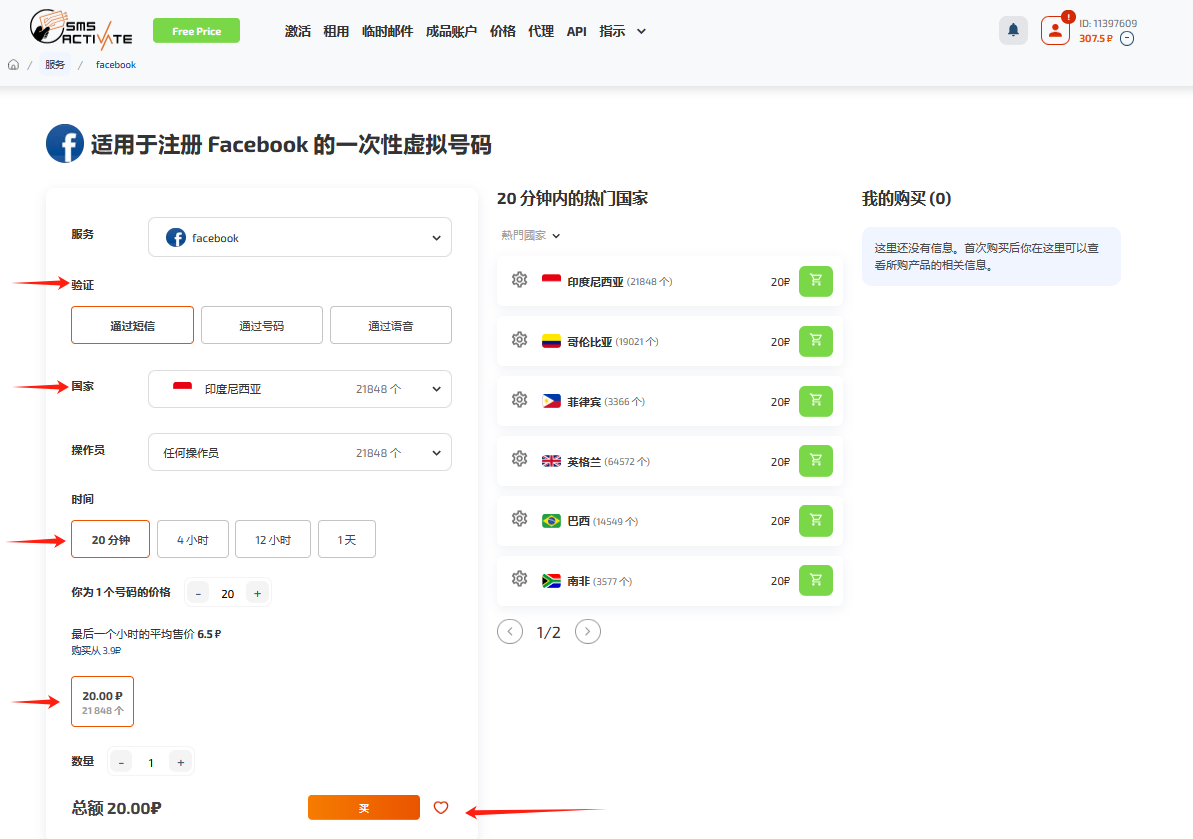Screen dimensions: 1193x839
Task: Open the 代理 menu
Action: tap(541, 31)
